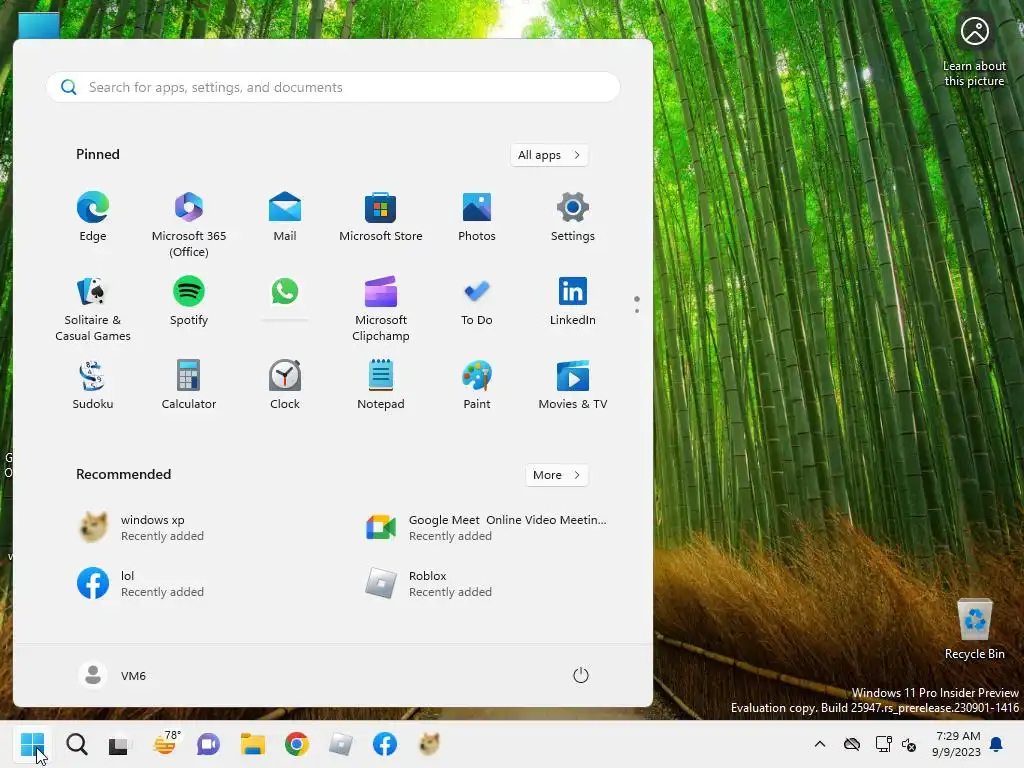The image size is (1024, 768).
Task: Show More recommended items
Action: pos(556,475)
